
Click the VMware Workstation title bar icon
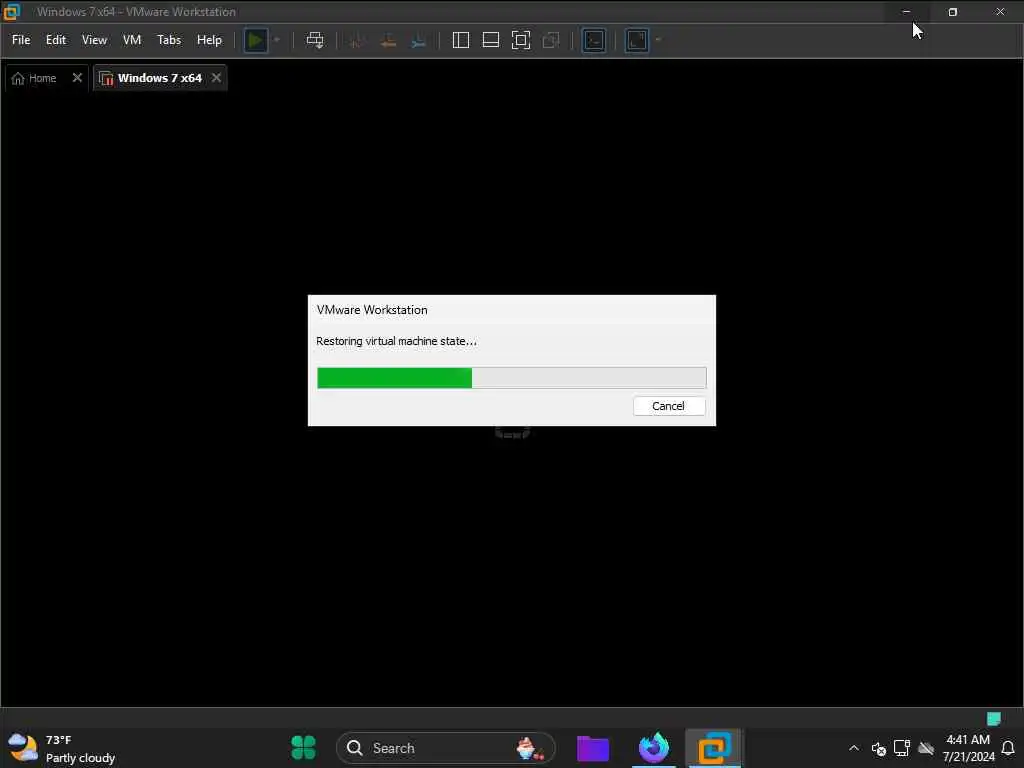click(x=12, y=12)
